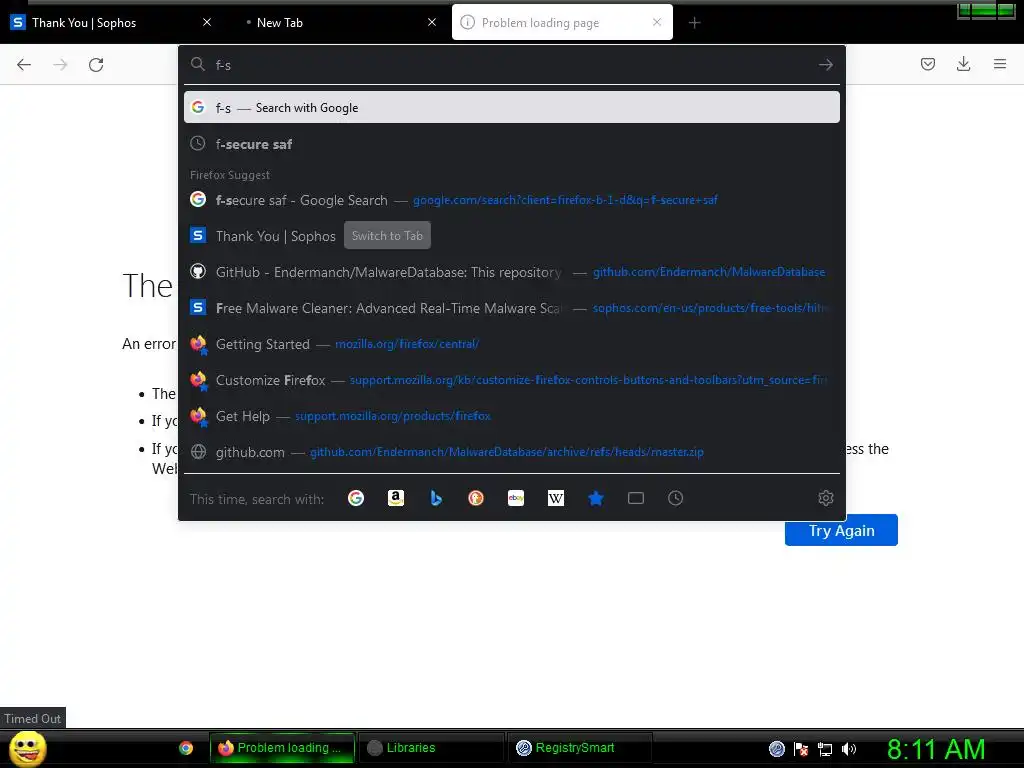Open 'f-secure saf - Google Search' suggestion
Viewport: 1024px width, 768px height.
click(x=512, y=200)
